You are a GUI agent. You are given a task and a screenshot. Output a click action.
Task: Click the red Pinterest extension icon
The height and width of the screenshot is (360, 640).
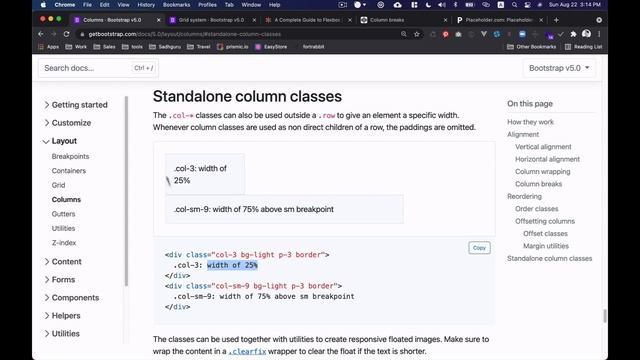446,34
